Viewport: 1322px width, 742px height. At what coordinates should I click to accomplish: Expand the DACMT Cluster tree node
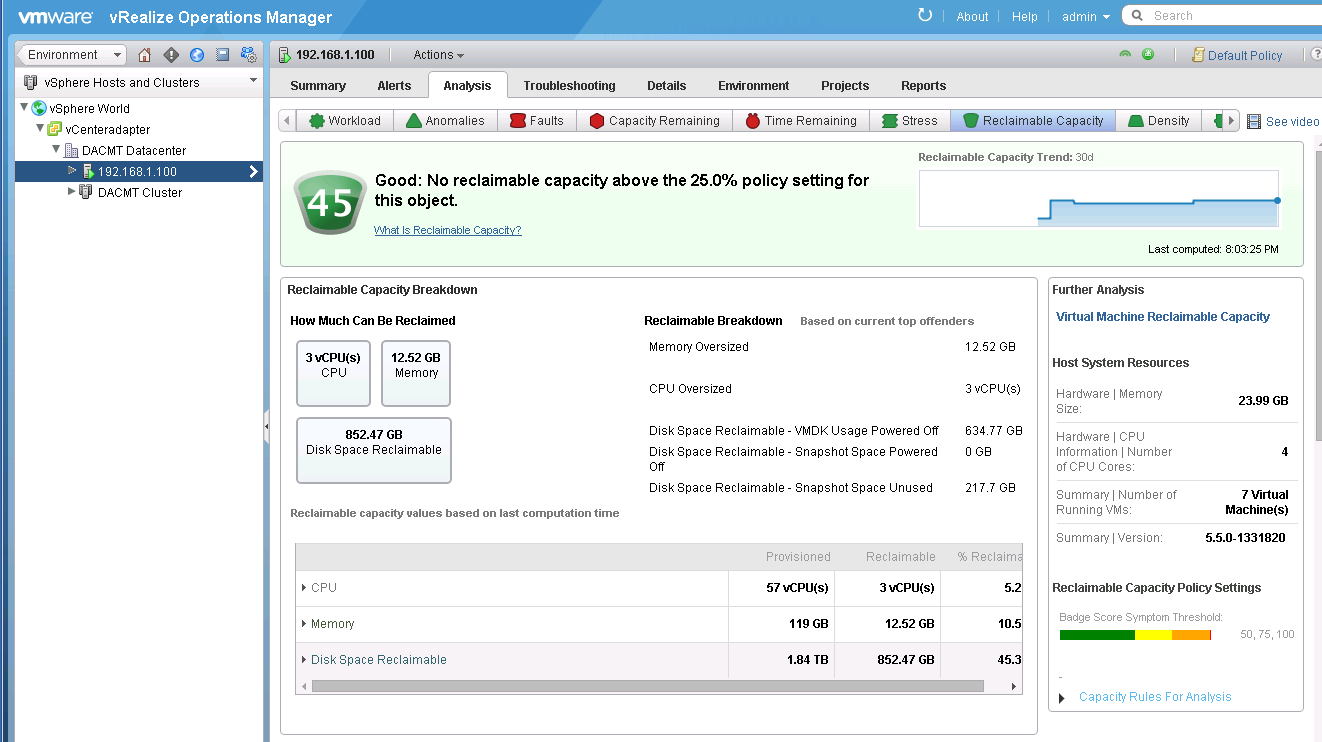pos(72,191)
